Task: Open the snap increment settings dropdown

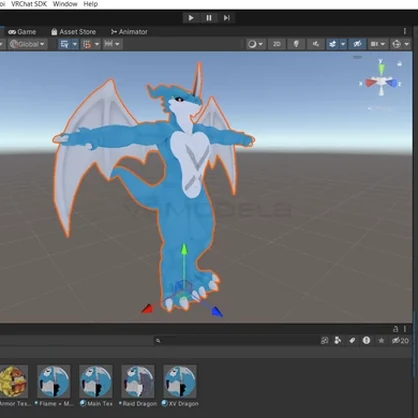Action: point(112,44)
